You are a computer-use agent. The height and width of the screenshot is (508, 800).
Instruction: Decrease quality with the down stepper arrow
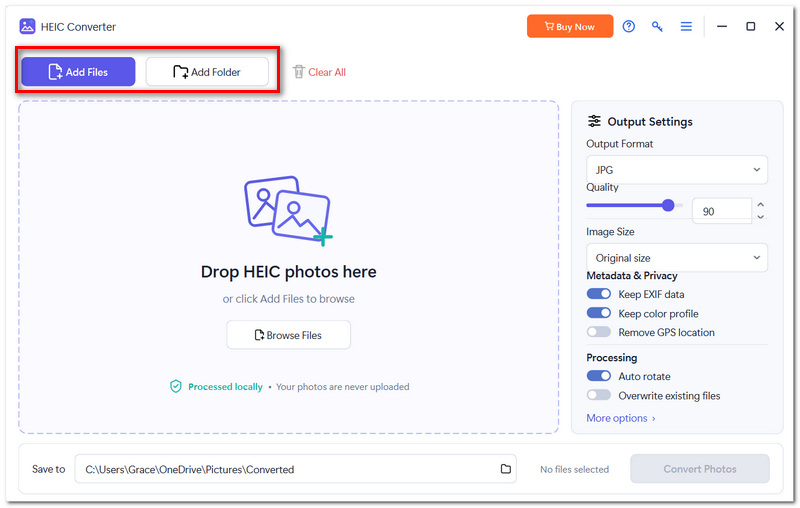[761, 217]
